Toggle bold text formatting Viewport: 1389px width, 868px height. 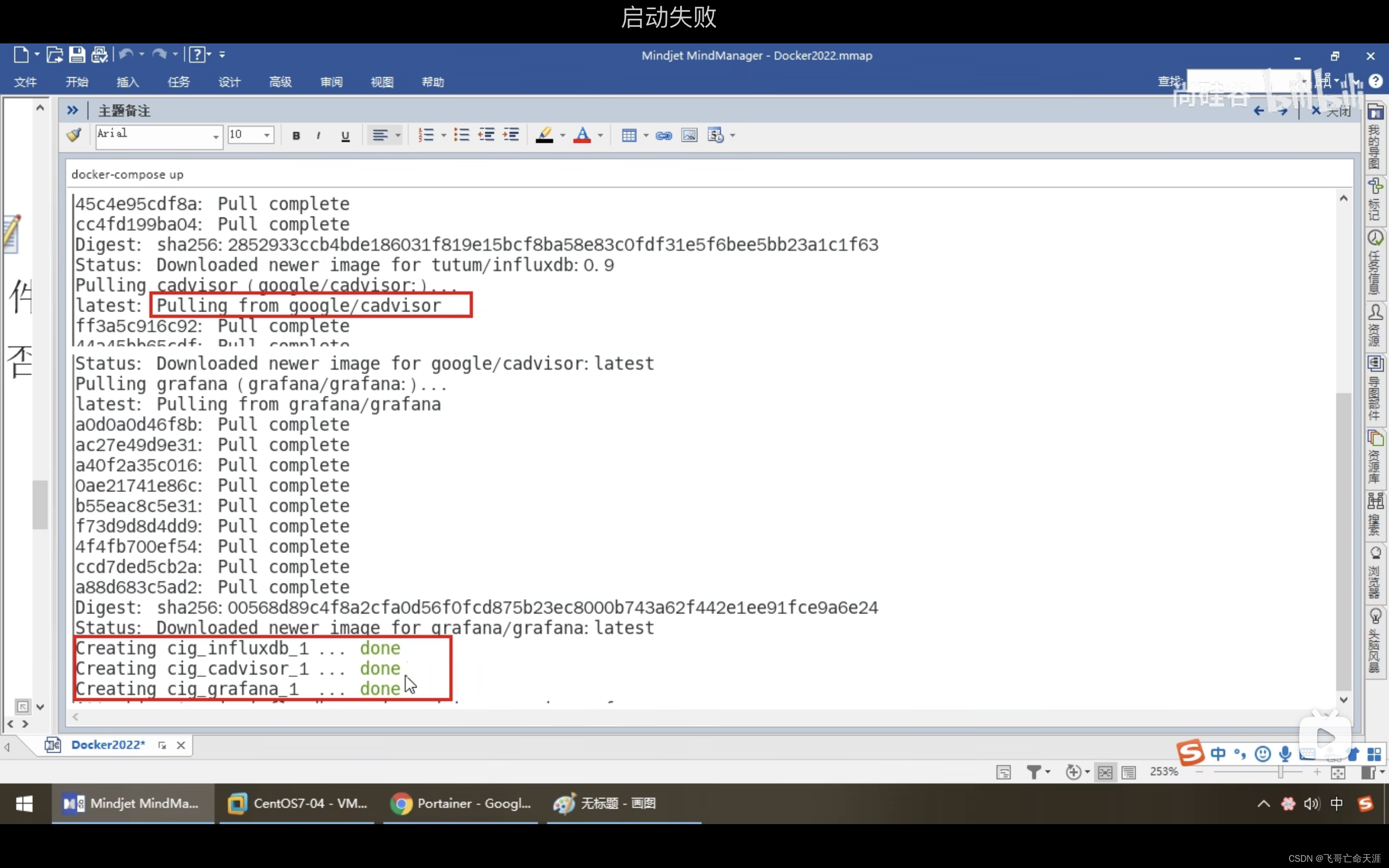click(296, 136)
